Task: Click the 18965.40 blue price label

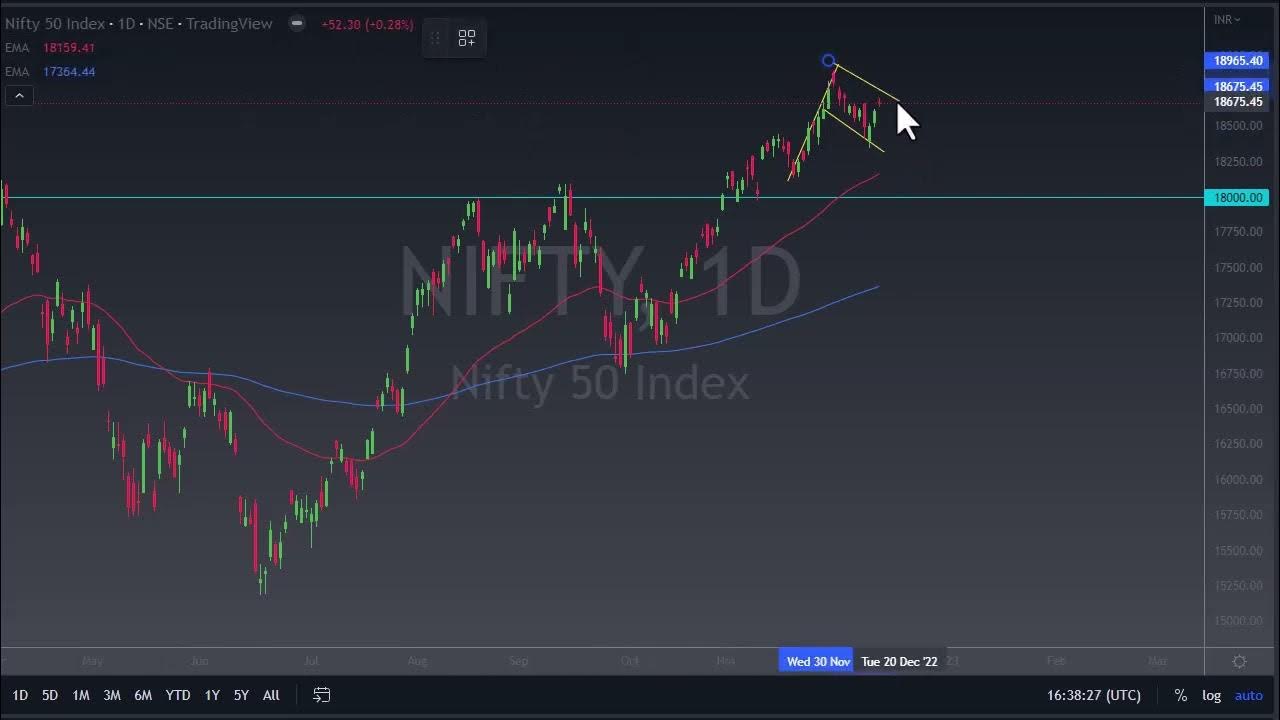Action: (x=1238, y=61)
